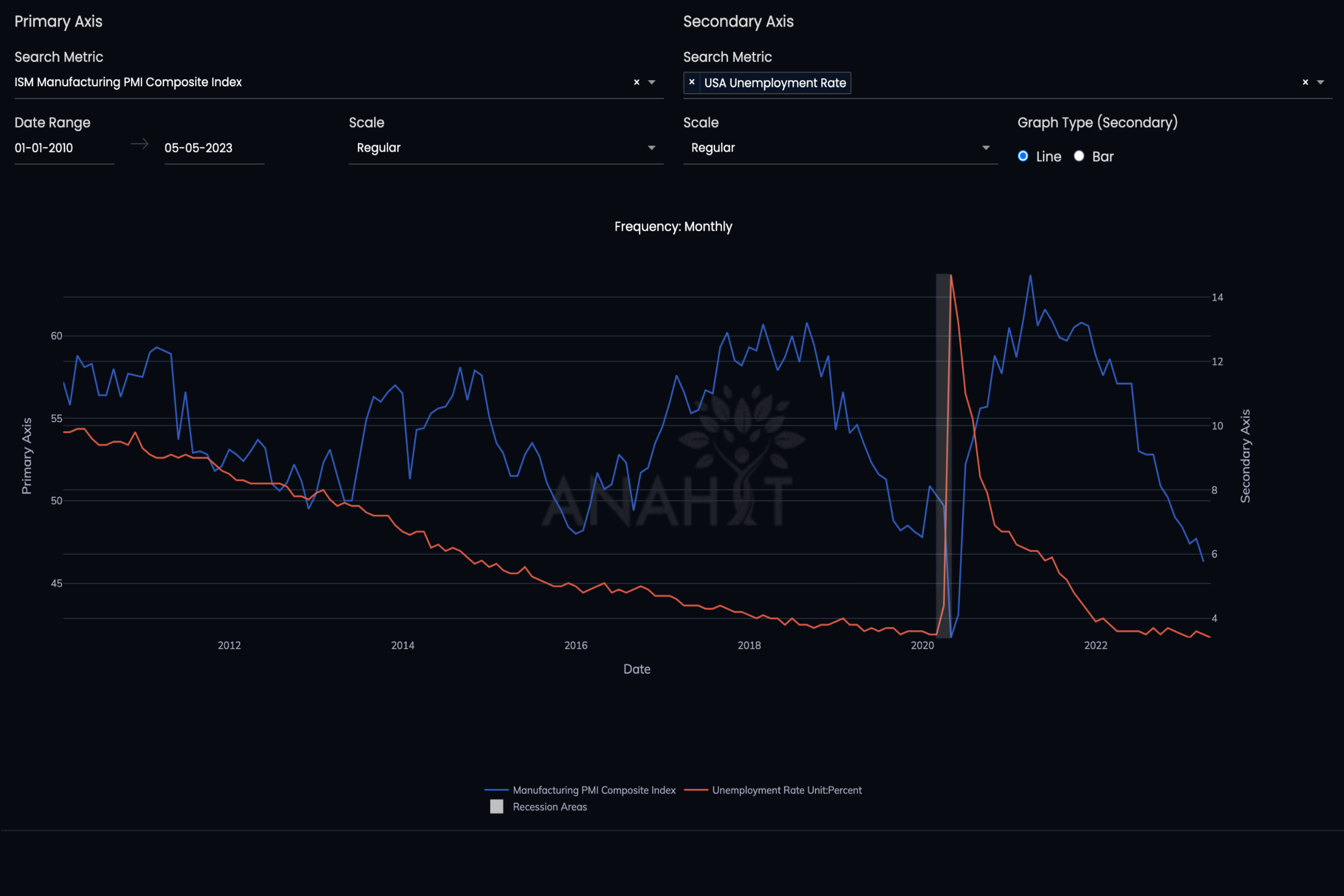Hide the Unemployment Rate Unit:Percent legend entry
This screenshot has height=896, width=1344.
pyautogui.click(x=787, y=790)
